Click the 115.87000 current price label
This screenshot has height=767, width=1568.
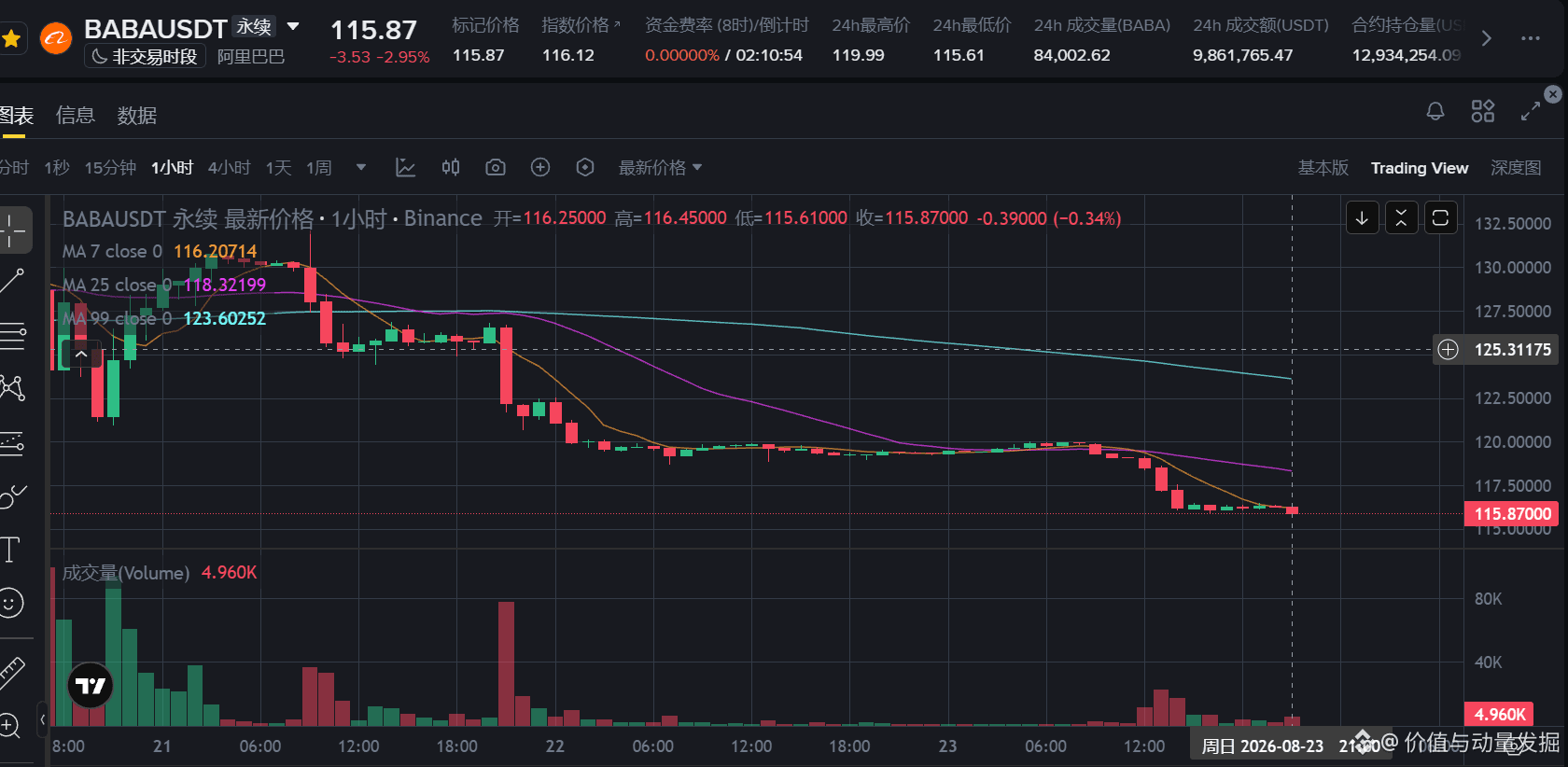tap(1513, 513)
